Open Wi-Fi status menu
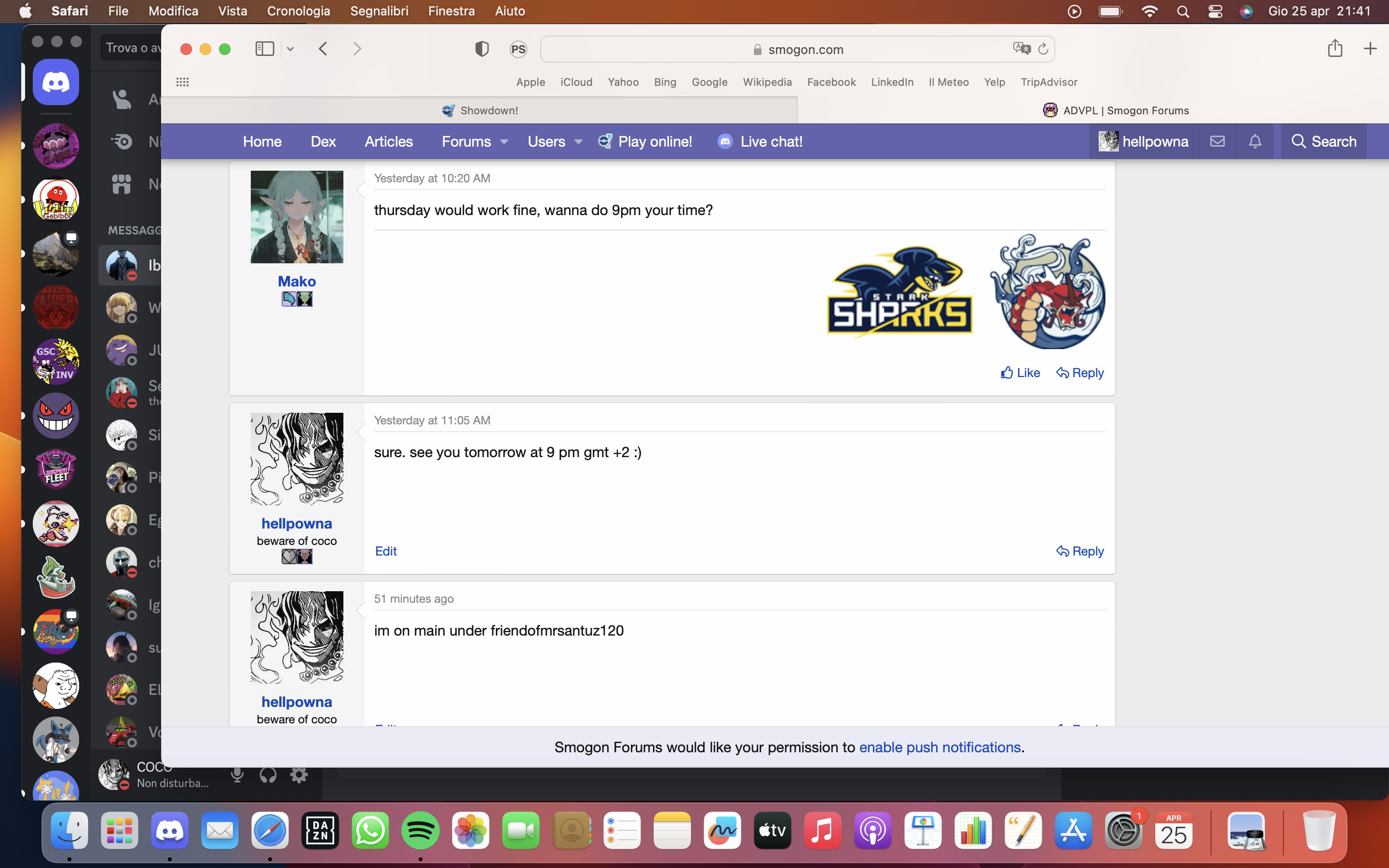 pos(1150,12)
